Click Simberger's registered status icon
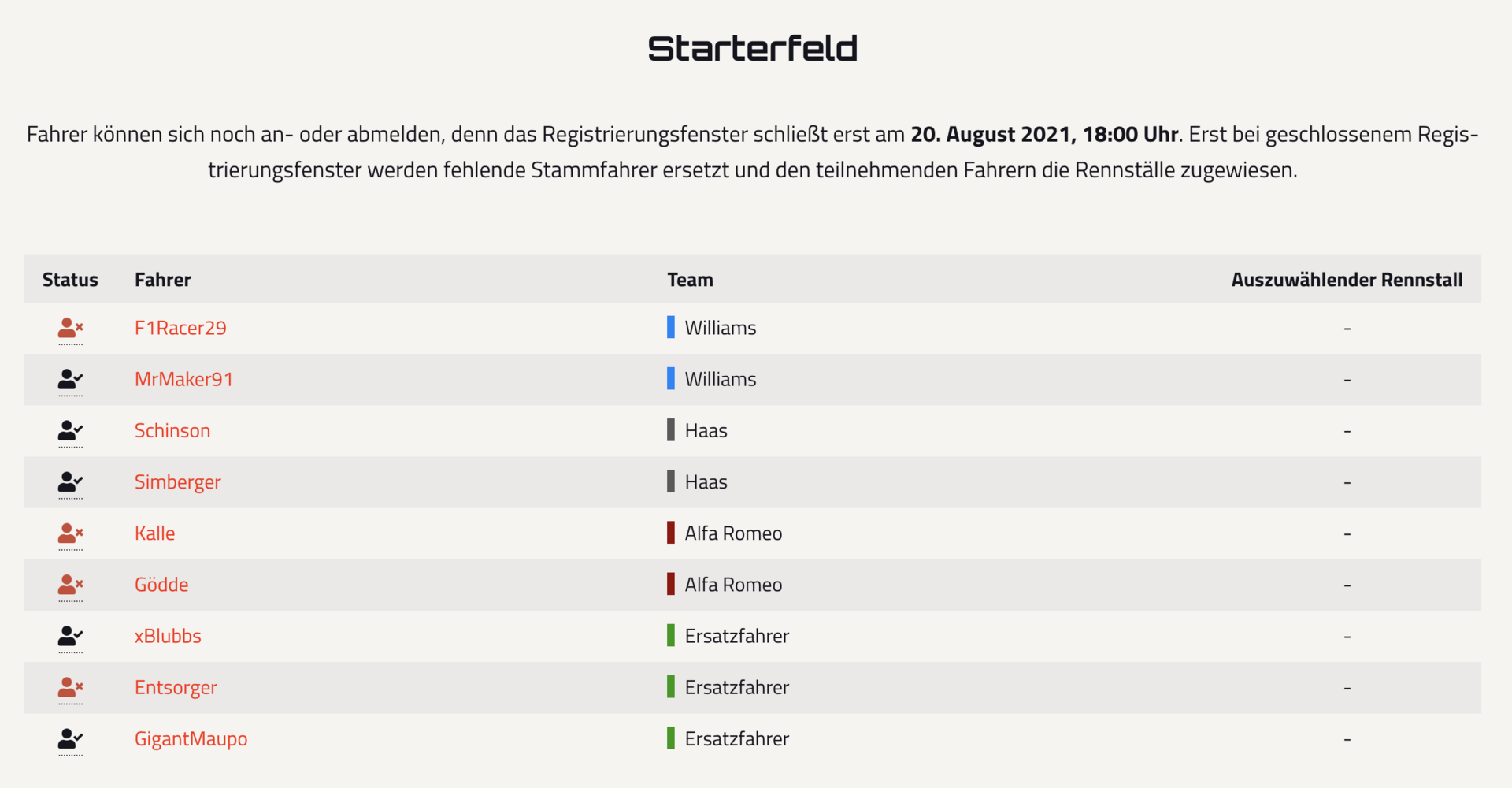This screenshot has height=788, width=1512. pos(70,481)
